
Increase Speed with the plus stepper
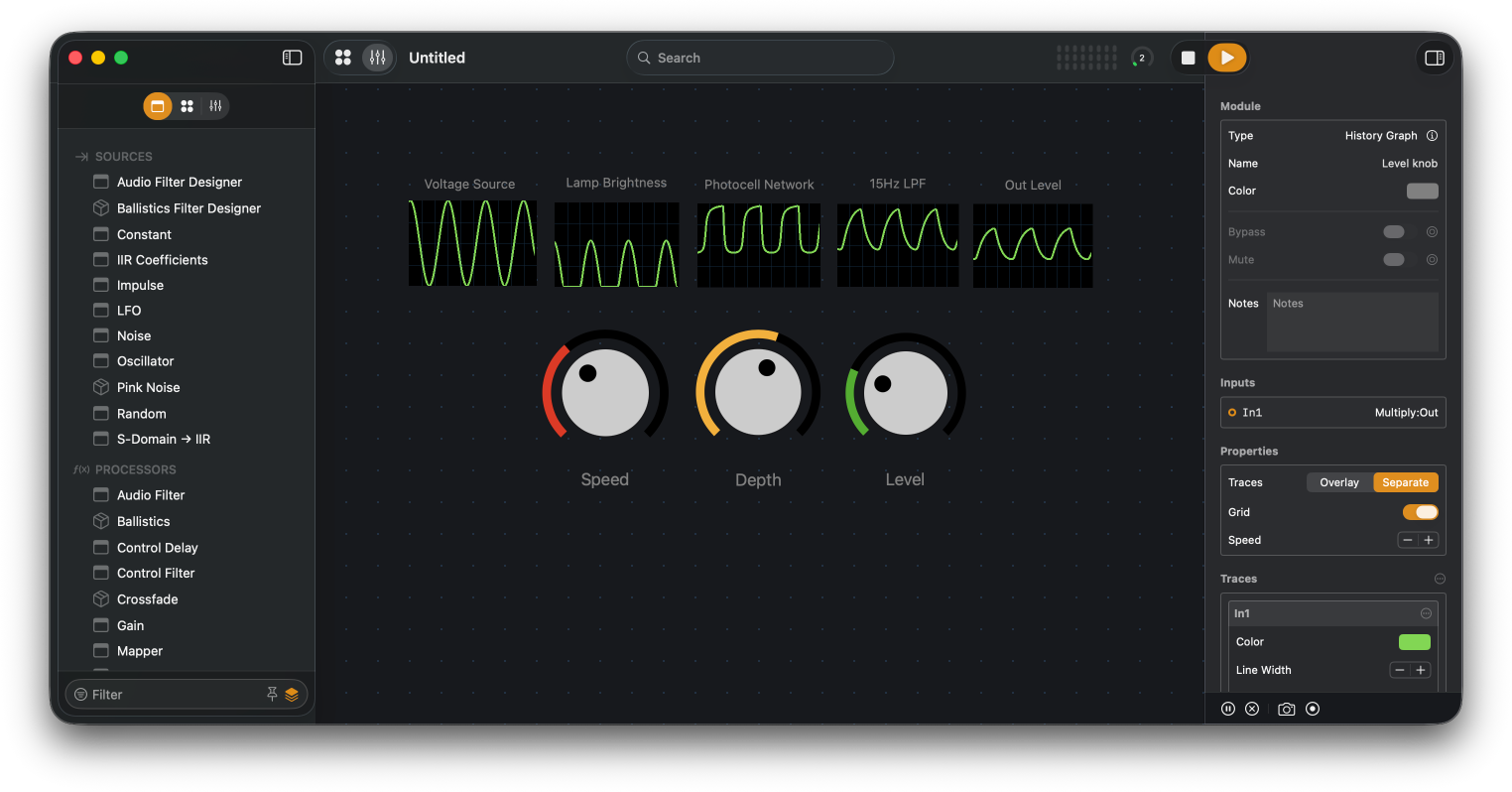pos(1429,540)
